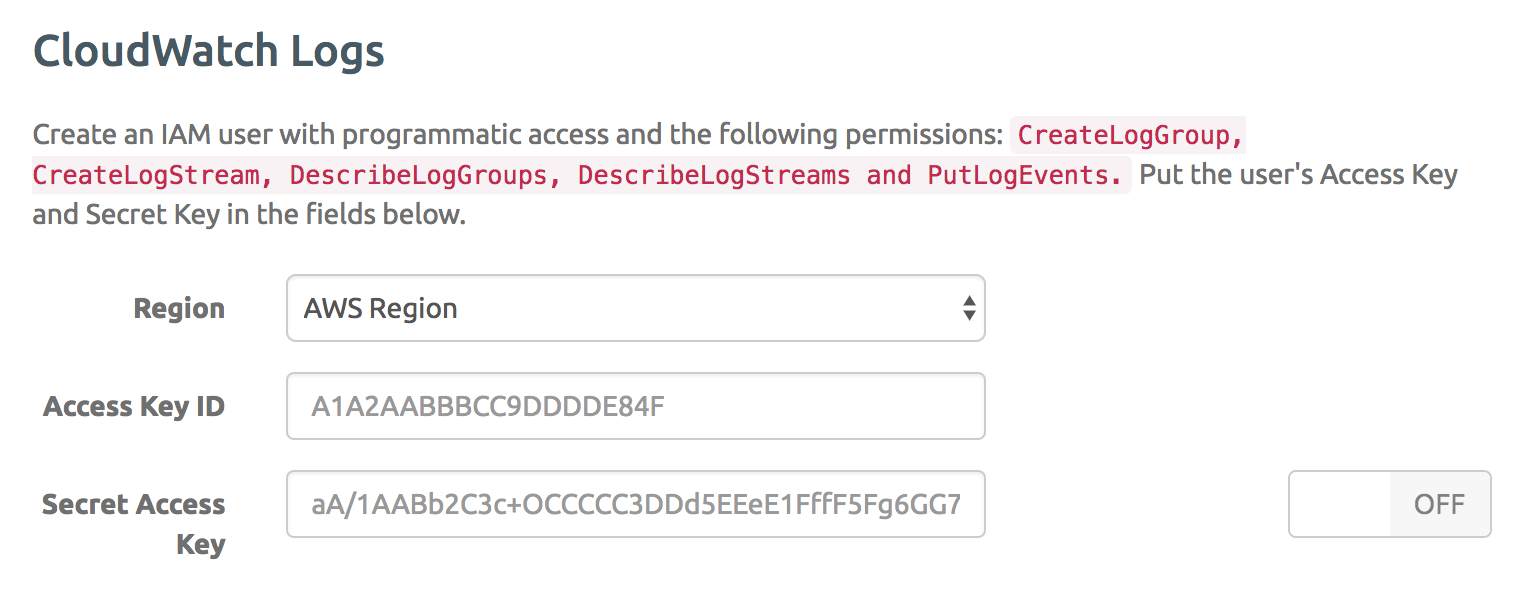Image resolution: width=1526 pixels, height=592 pixels.
Task: Select the PutLogEvents highlighted code text
Action: (x=1017, y=174)
